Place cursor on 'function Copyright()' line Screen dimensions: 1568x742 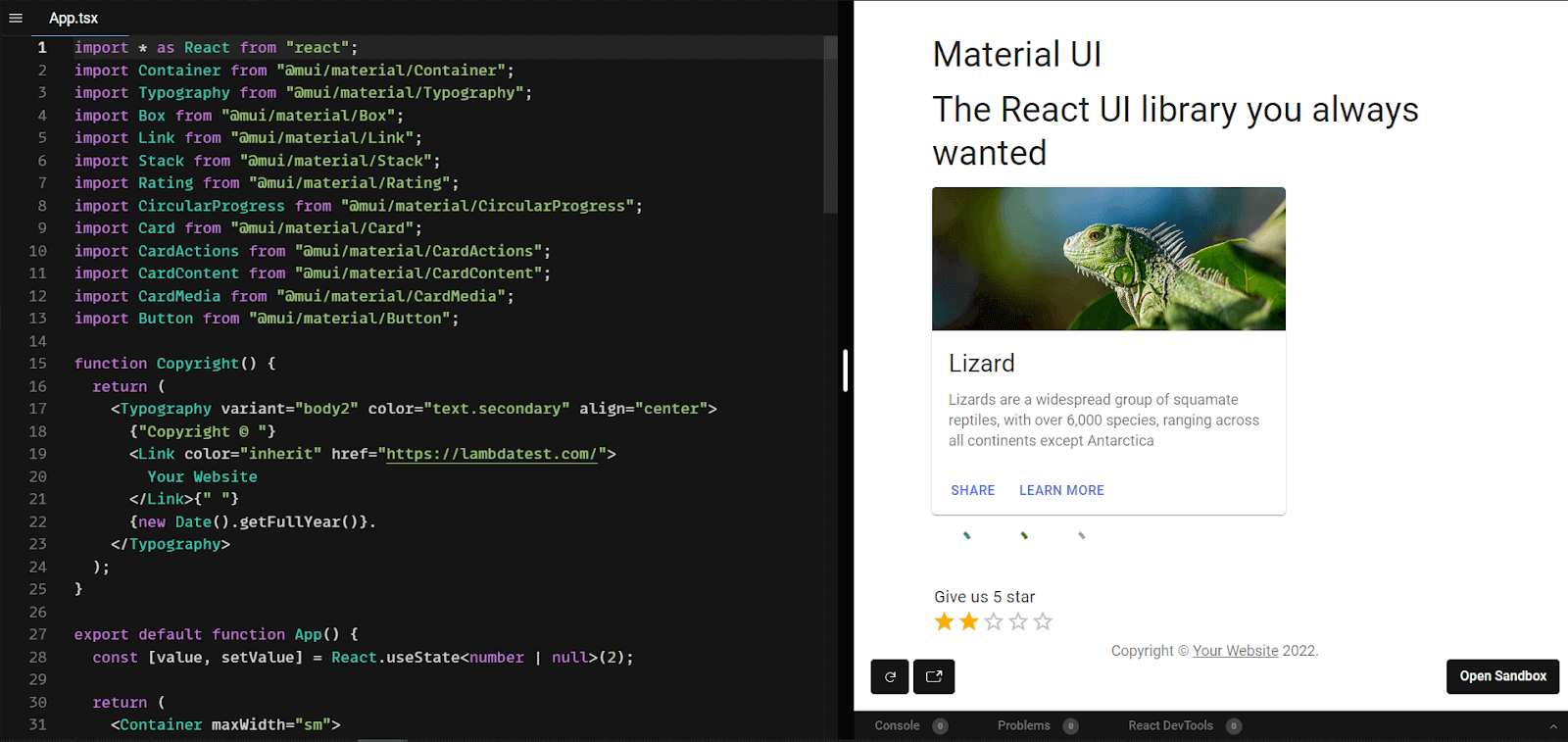click(x=174, y=364)
